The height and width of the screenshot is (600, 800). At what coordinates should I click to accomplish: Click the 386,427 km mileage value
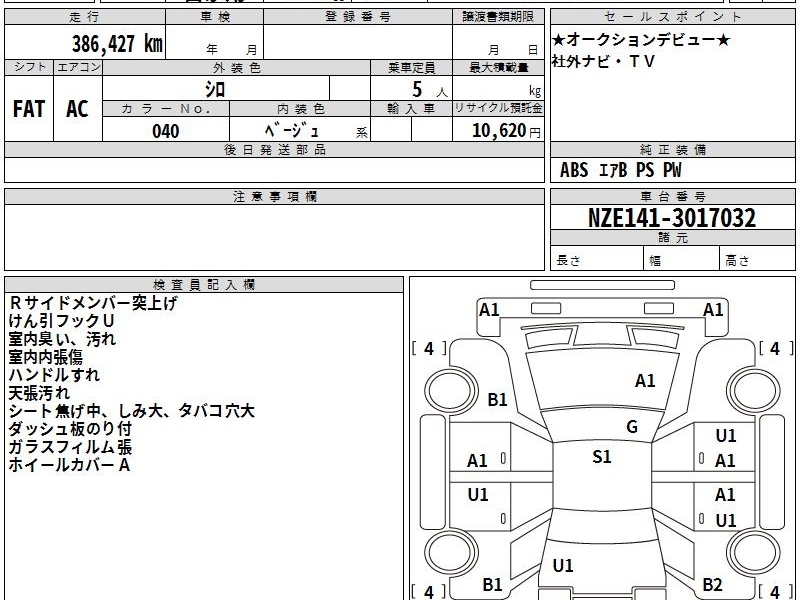point(117,43)
